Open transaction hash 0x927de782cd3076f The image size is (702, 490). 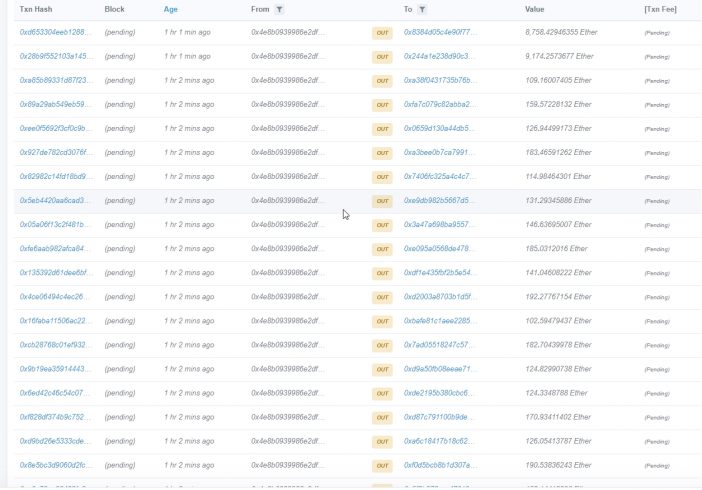(x=56, y=153)
